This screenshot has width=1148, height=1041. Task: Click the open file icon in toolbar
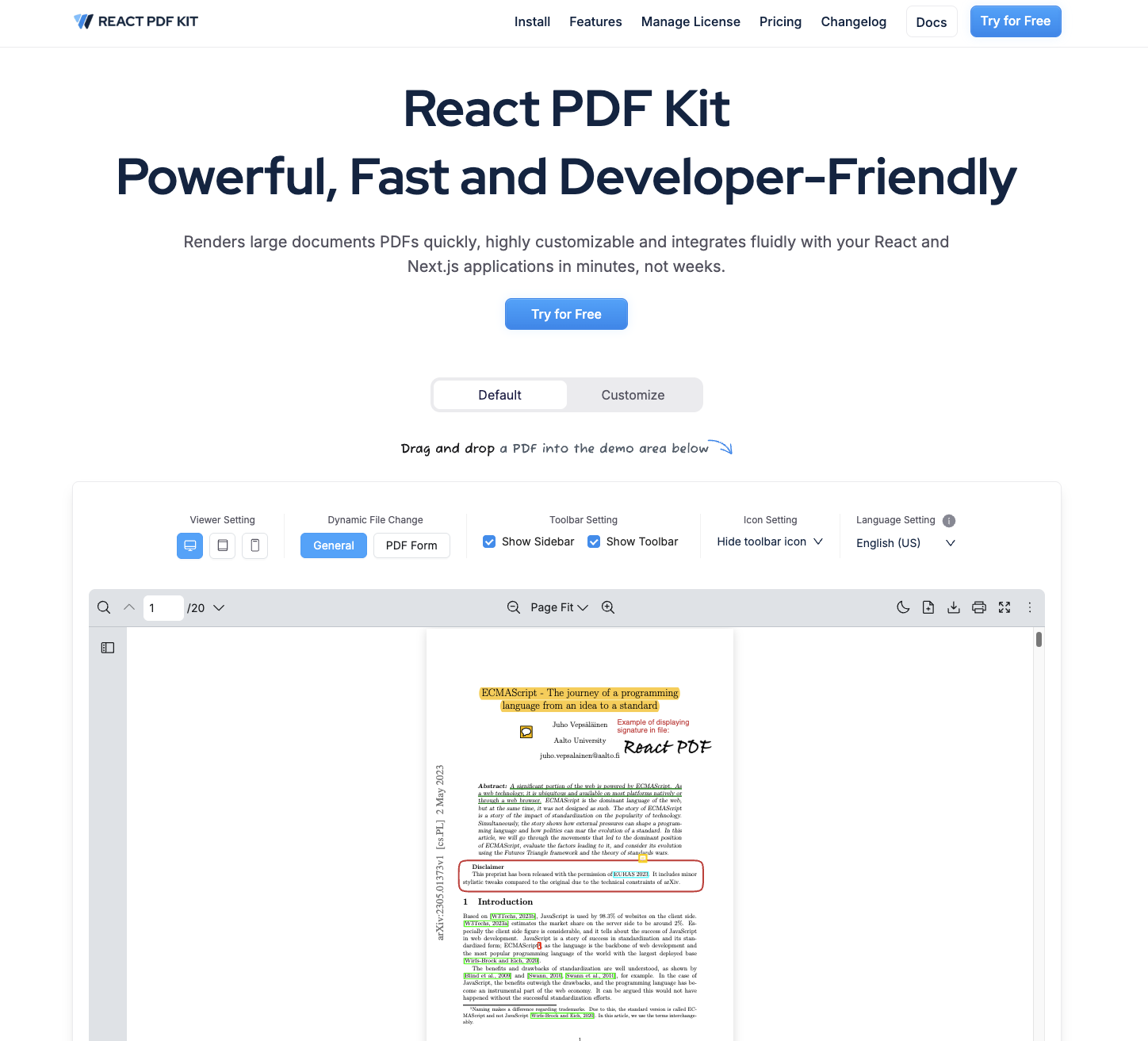928,607
